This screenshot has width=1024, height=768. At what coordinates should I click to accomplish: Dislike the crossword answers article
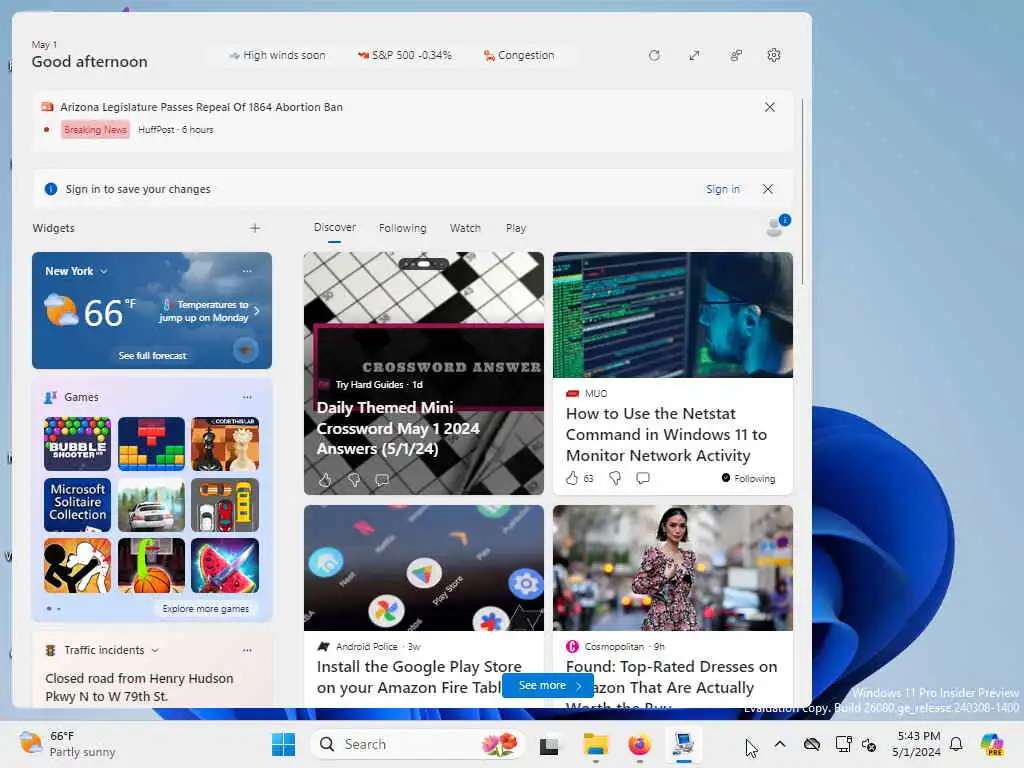354,481
